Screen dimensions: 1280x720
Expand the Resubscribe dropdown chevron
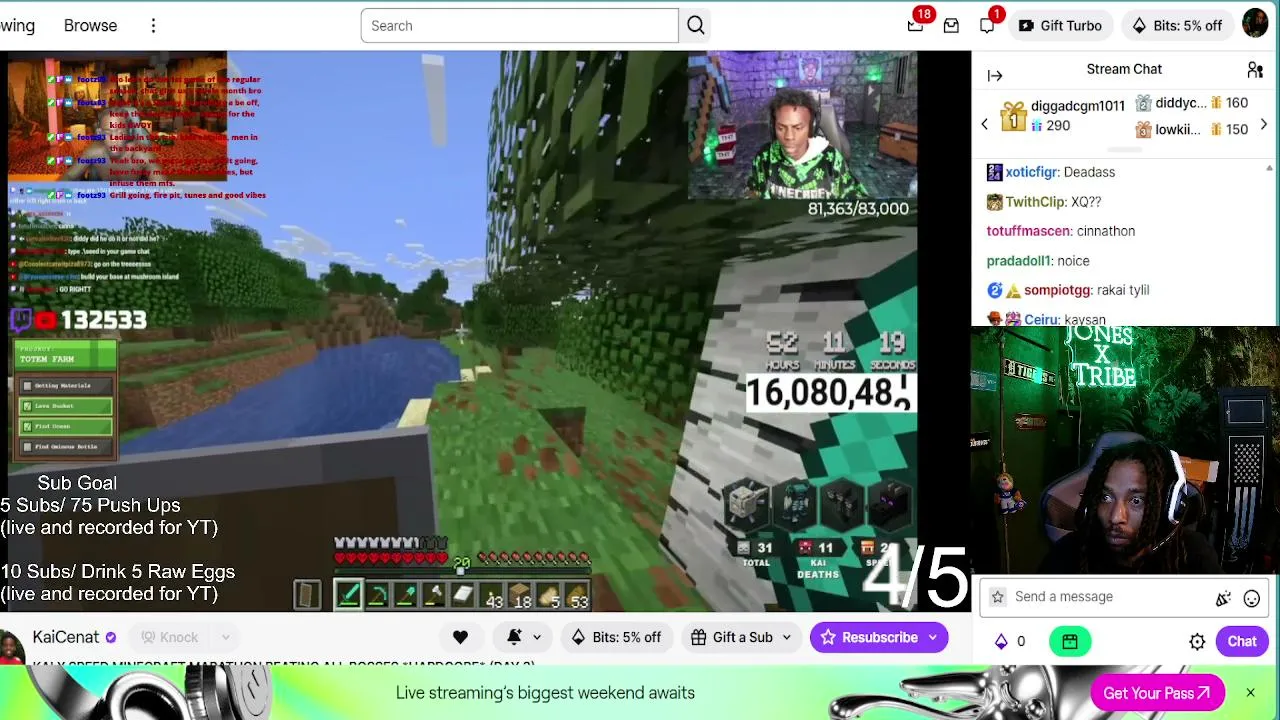[934, 637]
